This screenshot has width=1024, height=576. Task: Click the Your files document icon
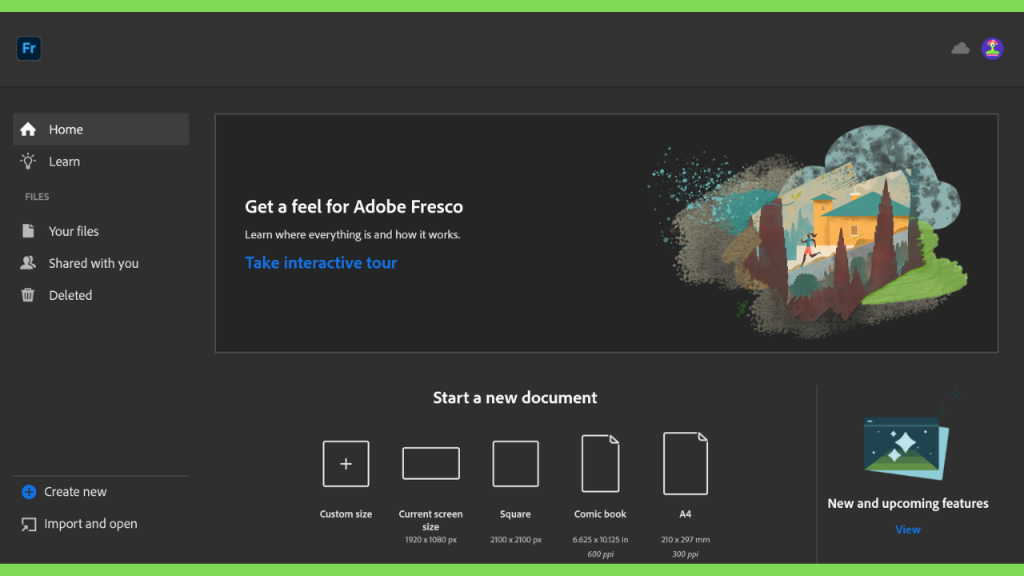coord(27,231)
